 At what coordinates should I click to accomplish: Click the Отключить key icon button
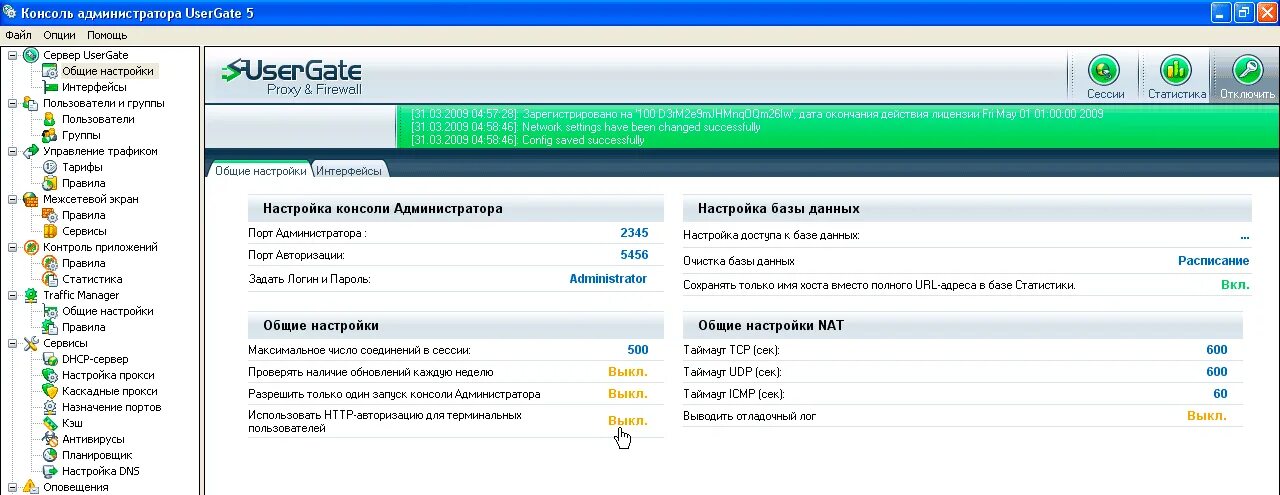[x=1247, y=77]
